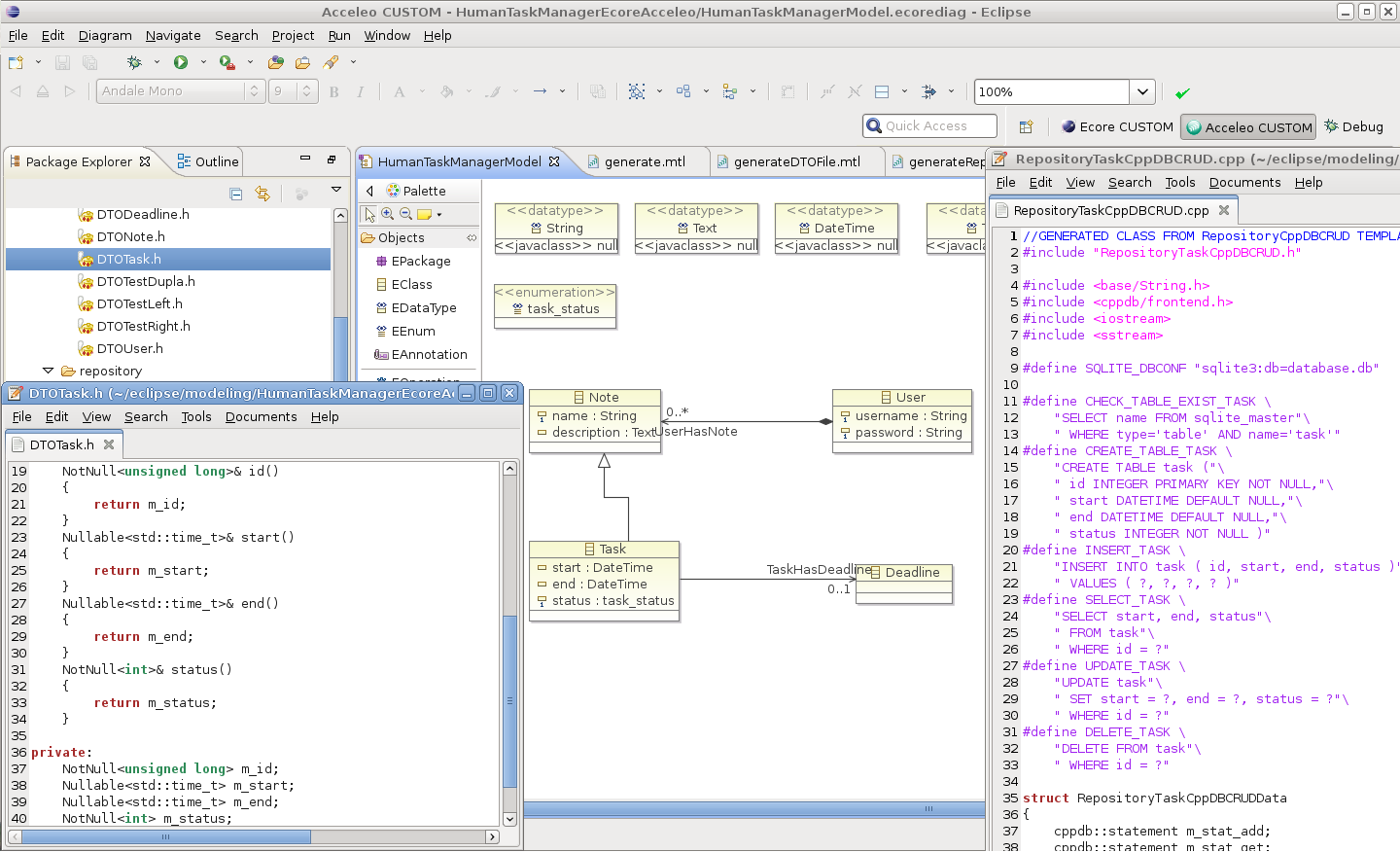Viewport: 1400px width, 852px height.
Task: Open the Navigate menu in Eclipse
Action: (x=173, y=35)
